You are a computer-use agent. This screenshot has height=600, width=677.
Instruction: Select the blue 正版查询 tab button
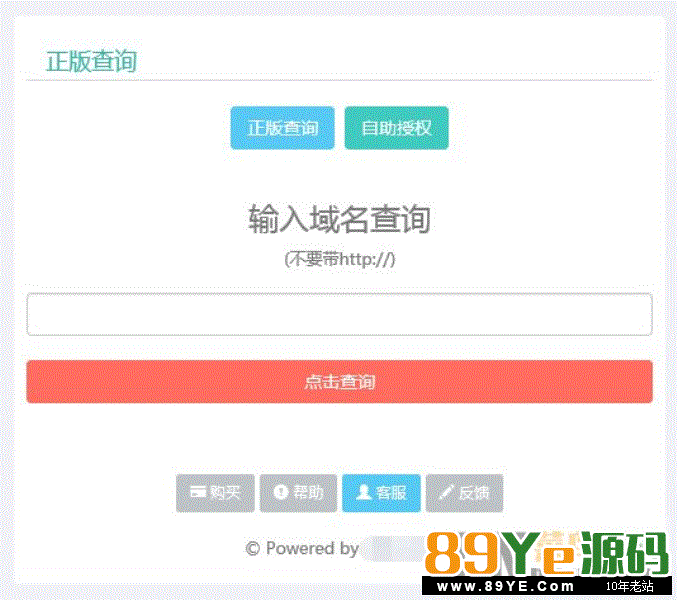tap(282, 128)
